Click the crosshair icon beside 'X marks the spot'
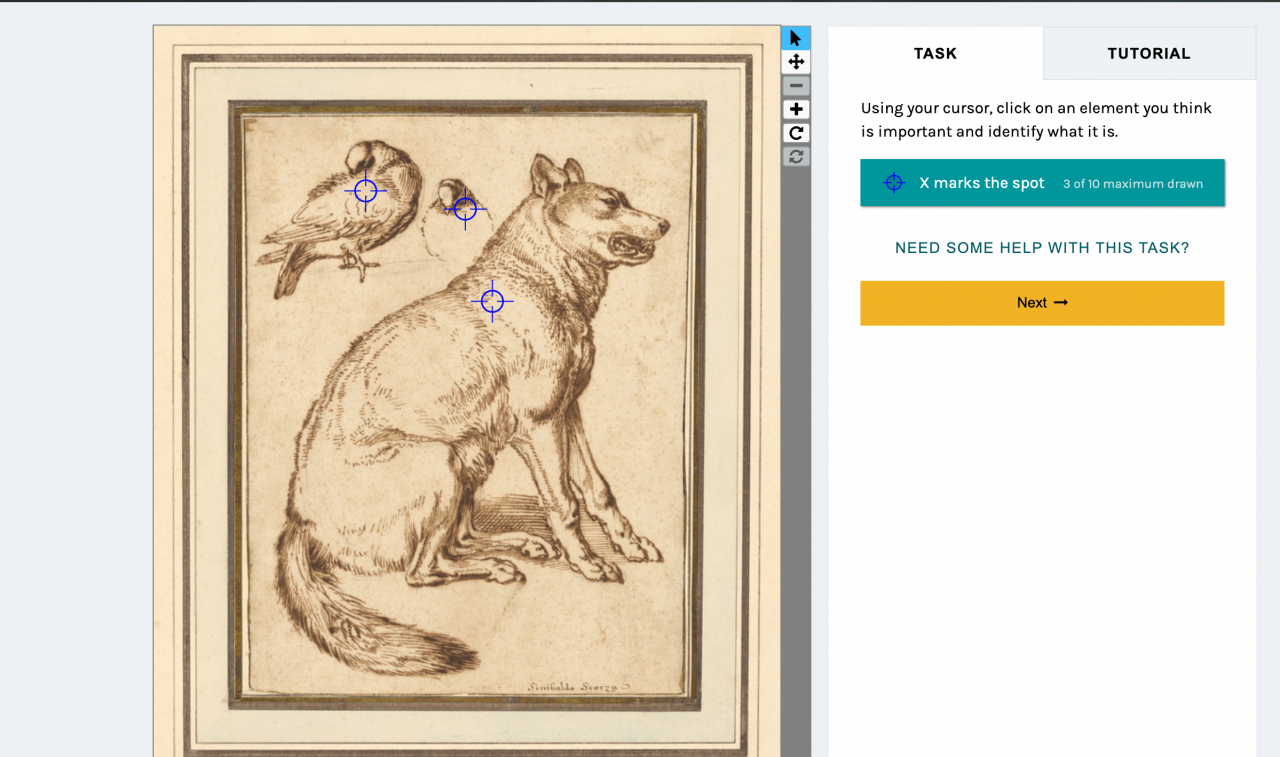 click(x=894, y=183)
